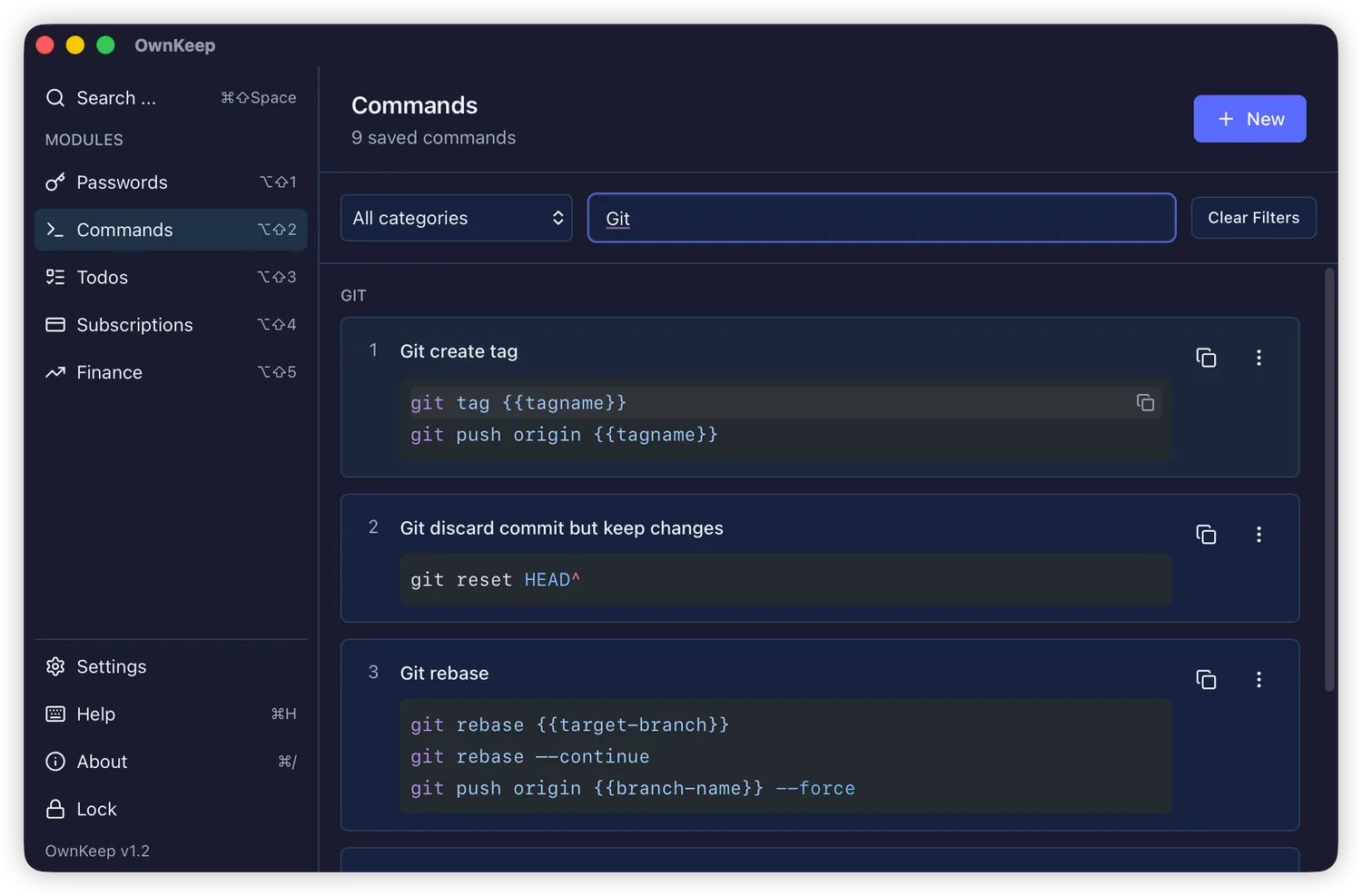Click the card icon next to Subscriptions
Screen dimensions: 1362x896
click(55, 325)
